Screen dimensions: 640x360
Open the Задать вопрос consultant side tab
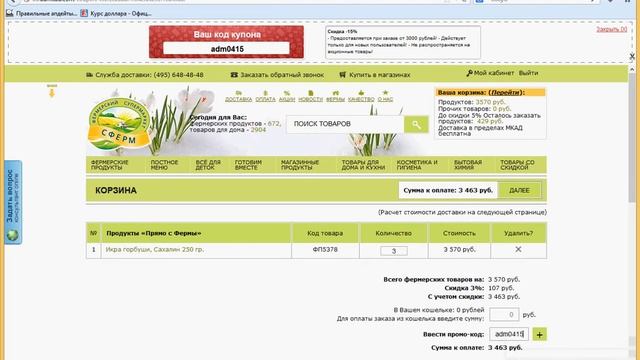click(x=13, y=202)
